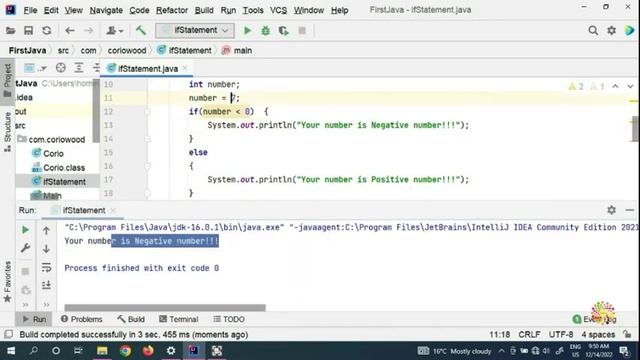Collapse the if block fold marker at line 12
The height and width of the screenshot is (360, 640).
pyautogui.click(x=147, y=111)
